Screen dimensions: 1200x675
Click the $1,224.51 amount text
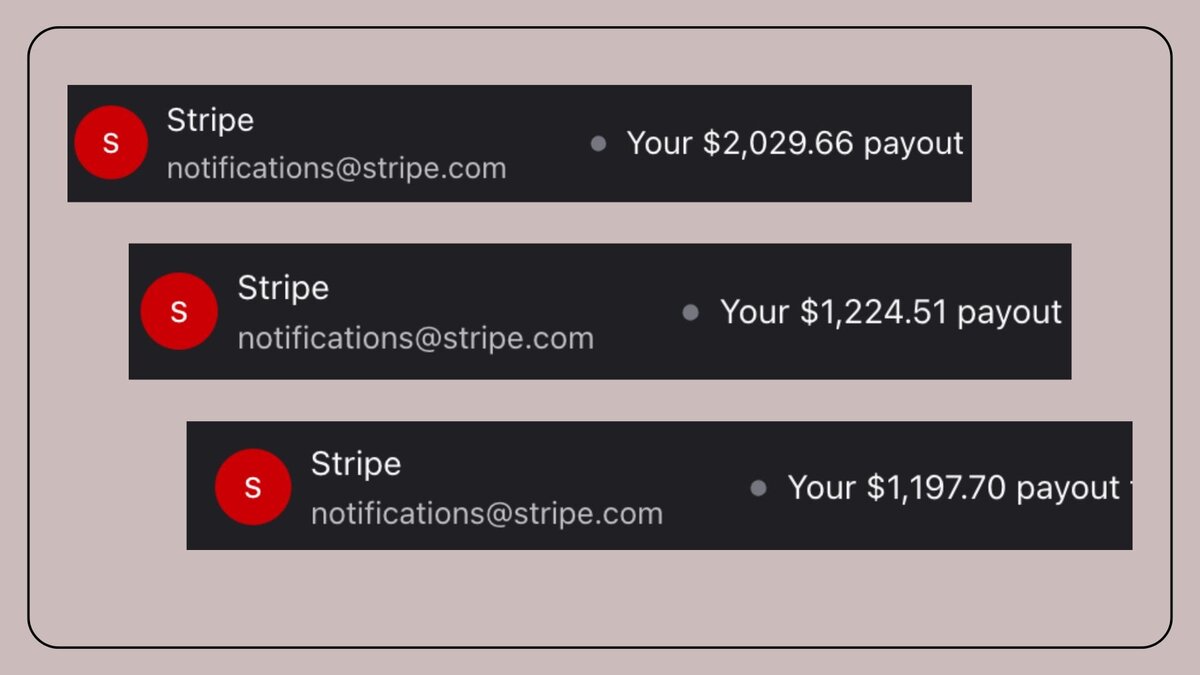pyautogui.click(x=873, y=312)
